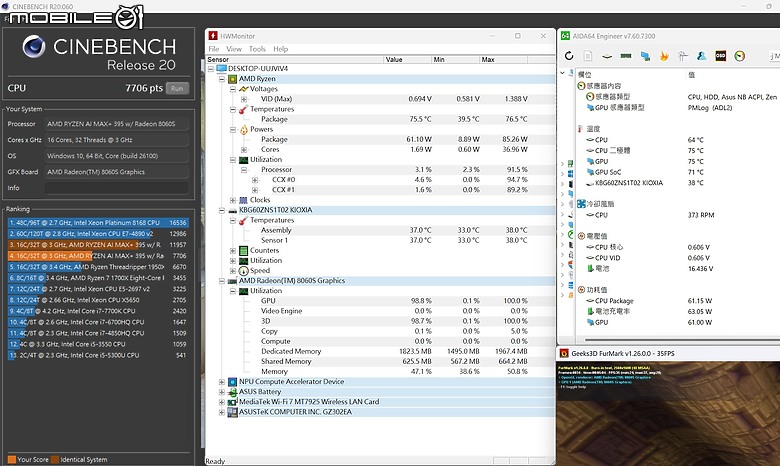Expand the NPU Compute Accelerator Device node
Image resolution: width=780 pixels, height=466 pixels.
tap(222, 381)
